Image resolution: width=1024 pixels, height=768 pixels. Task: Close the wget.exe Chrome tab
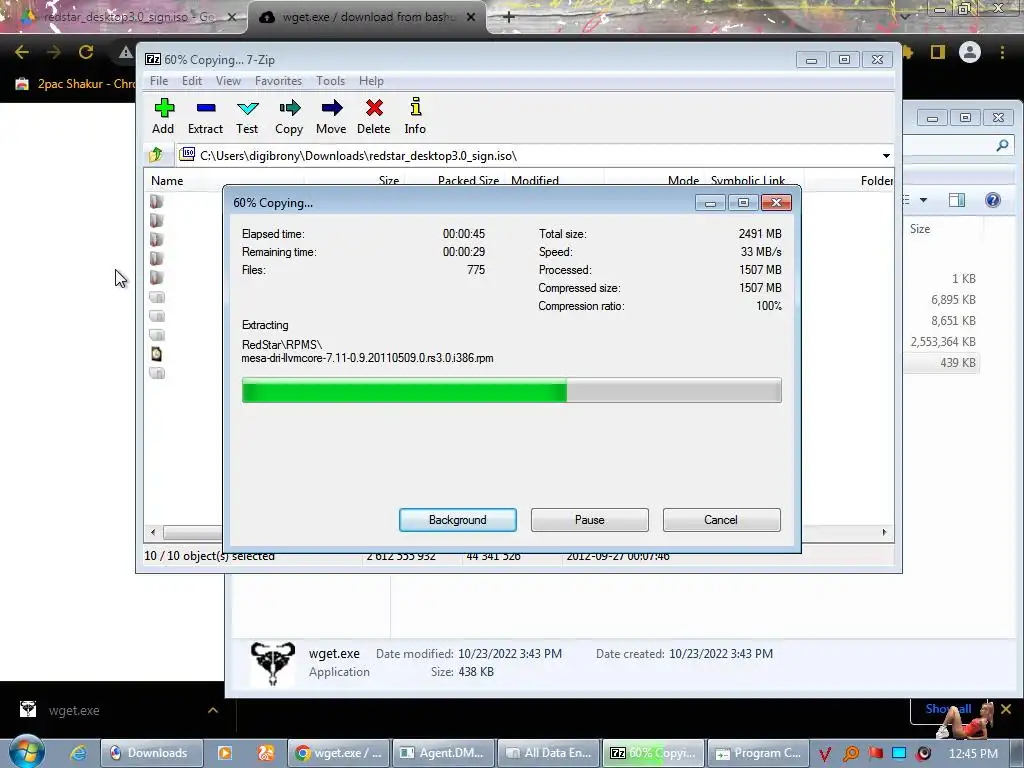click(x=471, y=17)
